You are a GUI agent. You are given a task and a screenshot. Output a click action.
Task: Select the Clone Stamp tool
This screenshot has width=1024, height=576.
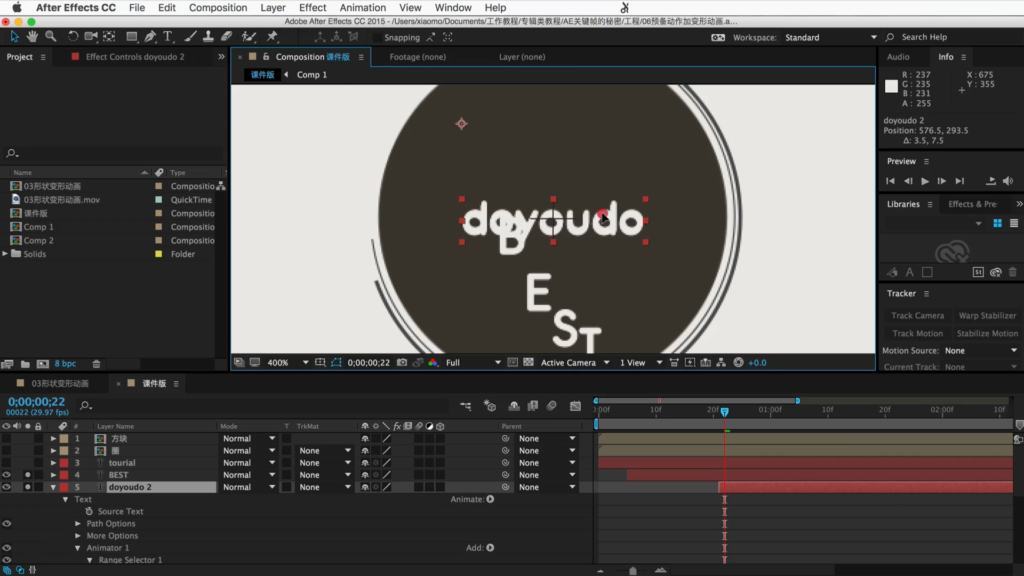pyautogui.click(x=207, y=37)
